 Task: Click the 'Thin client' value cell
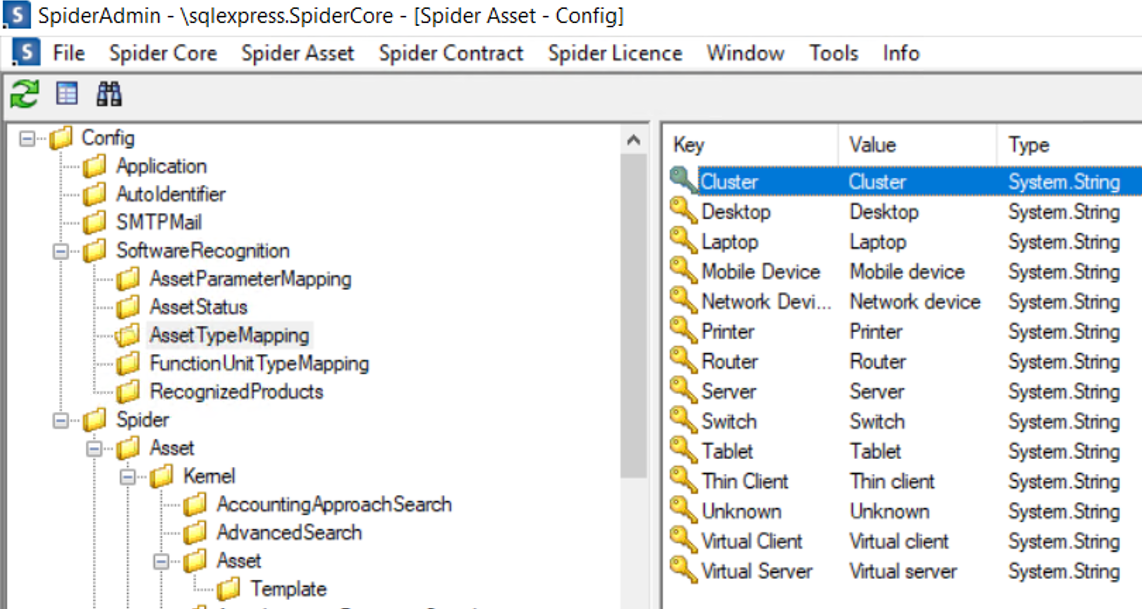point(891,481)
